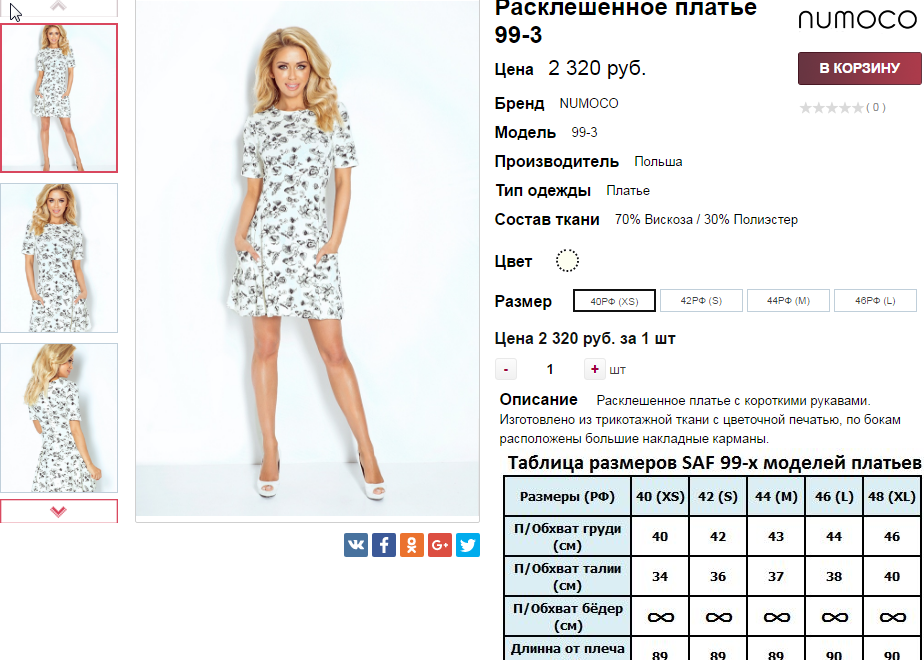Choose size 42РФ (S)
924x660 pixels.
pos(701,301)
